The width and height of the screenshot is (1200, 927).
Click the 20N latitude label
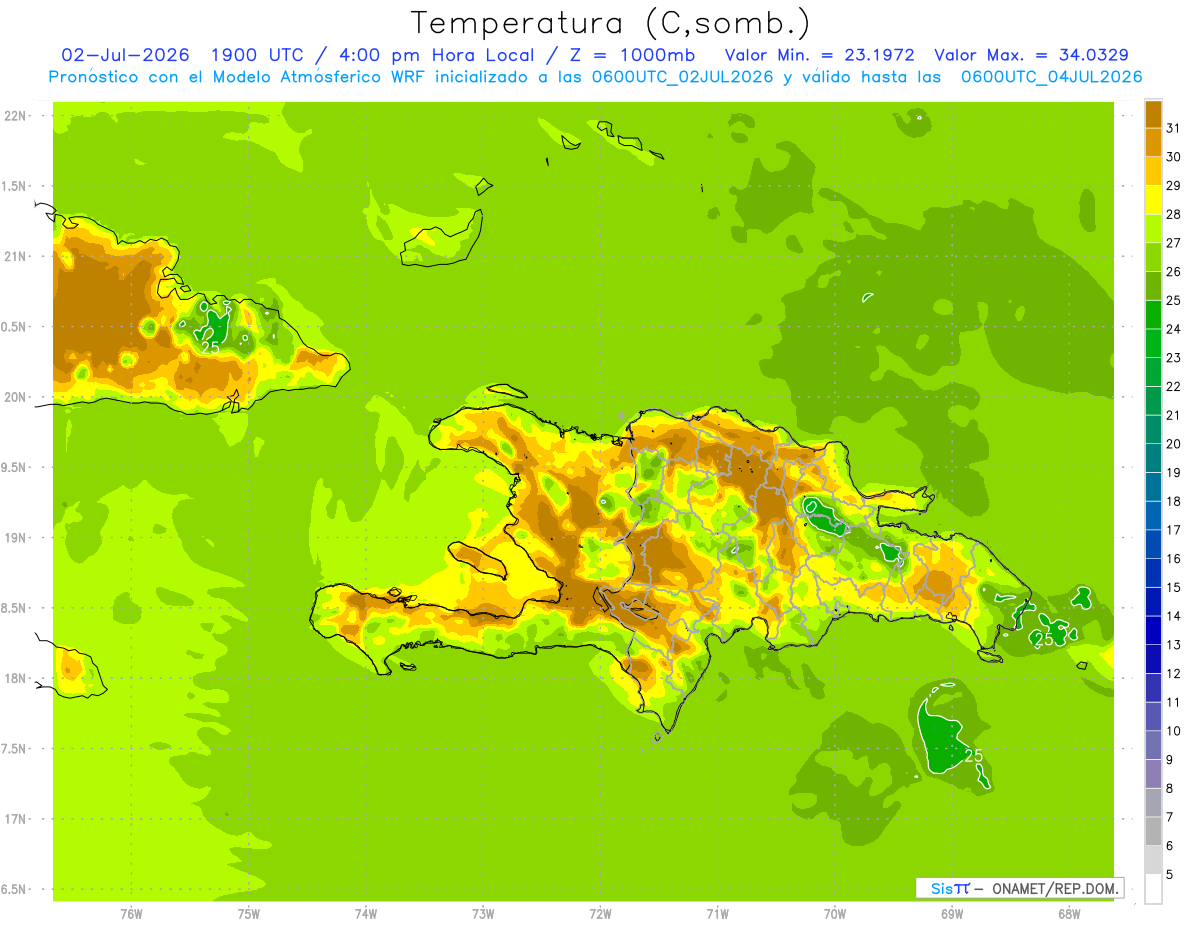[15, 397]
